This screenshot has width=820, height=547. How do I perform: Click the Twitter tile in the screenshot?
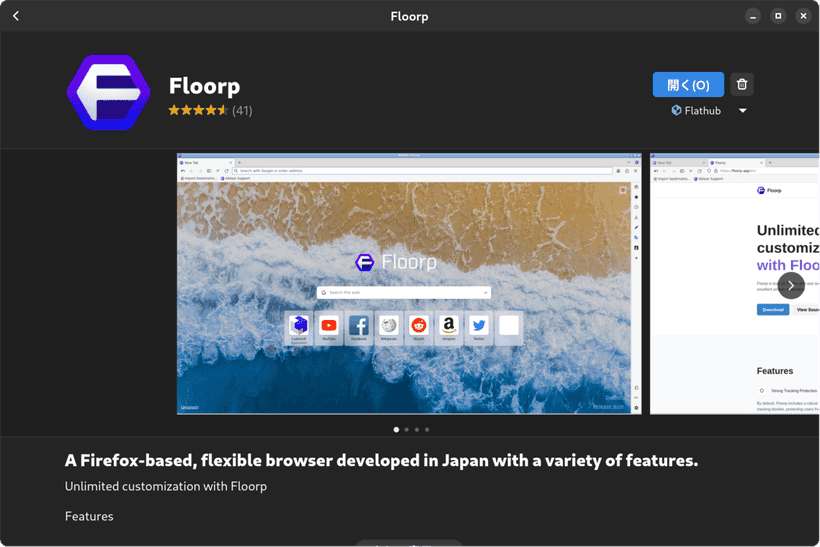click(479, 326)
